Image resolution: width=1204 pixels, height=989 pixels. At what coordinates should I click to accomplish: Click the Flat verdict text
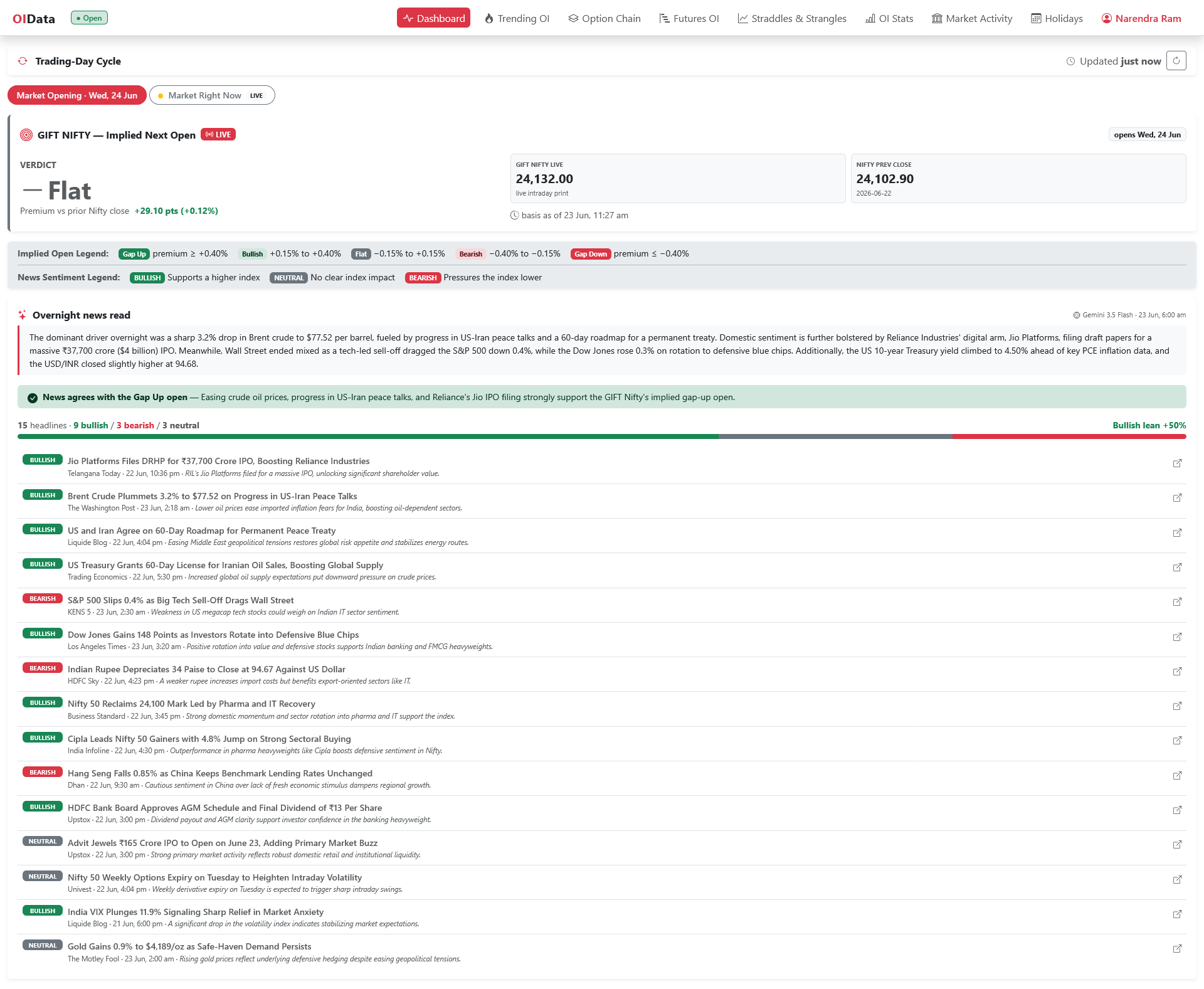click(70, 191)
